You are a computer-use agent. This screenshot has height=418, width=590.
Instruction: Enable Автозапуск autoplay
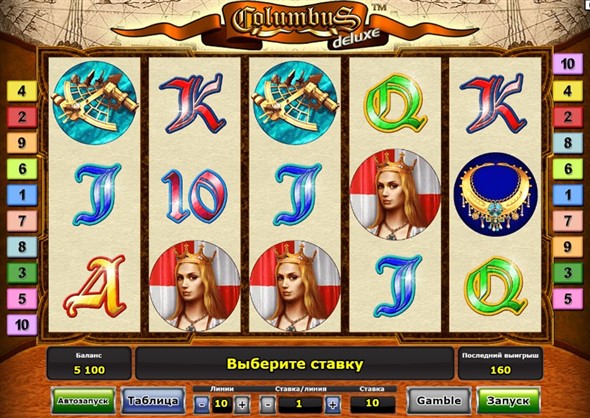pos(83,401)
